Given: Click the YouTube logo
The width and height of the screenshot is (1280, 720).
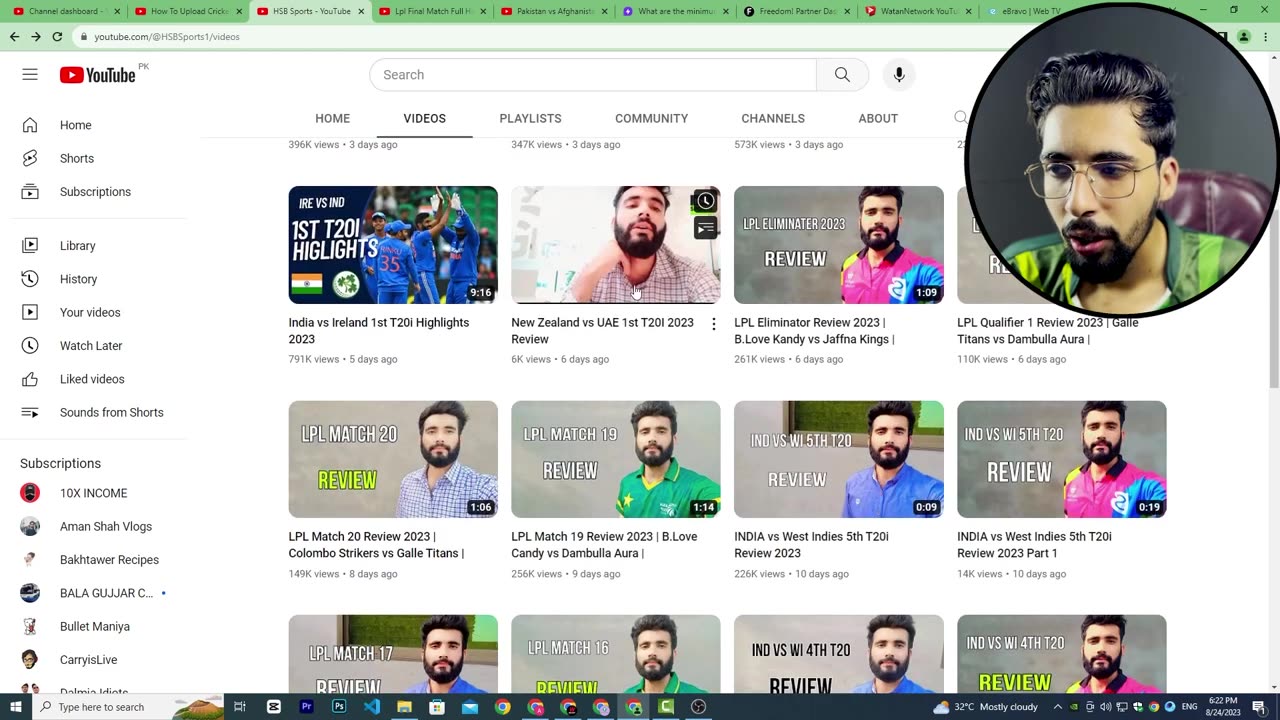Looking at the screenshot, I should tap(97, 75).
